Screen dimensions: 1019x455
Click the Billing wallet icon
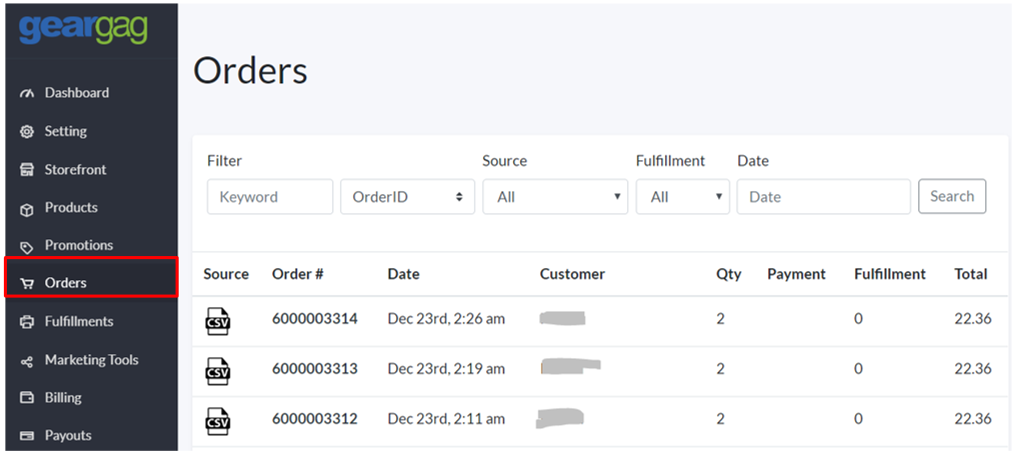[27, 398]
